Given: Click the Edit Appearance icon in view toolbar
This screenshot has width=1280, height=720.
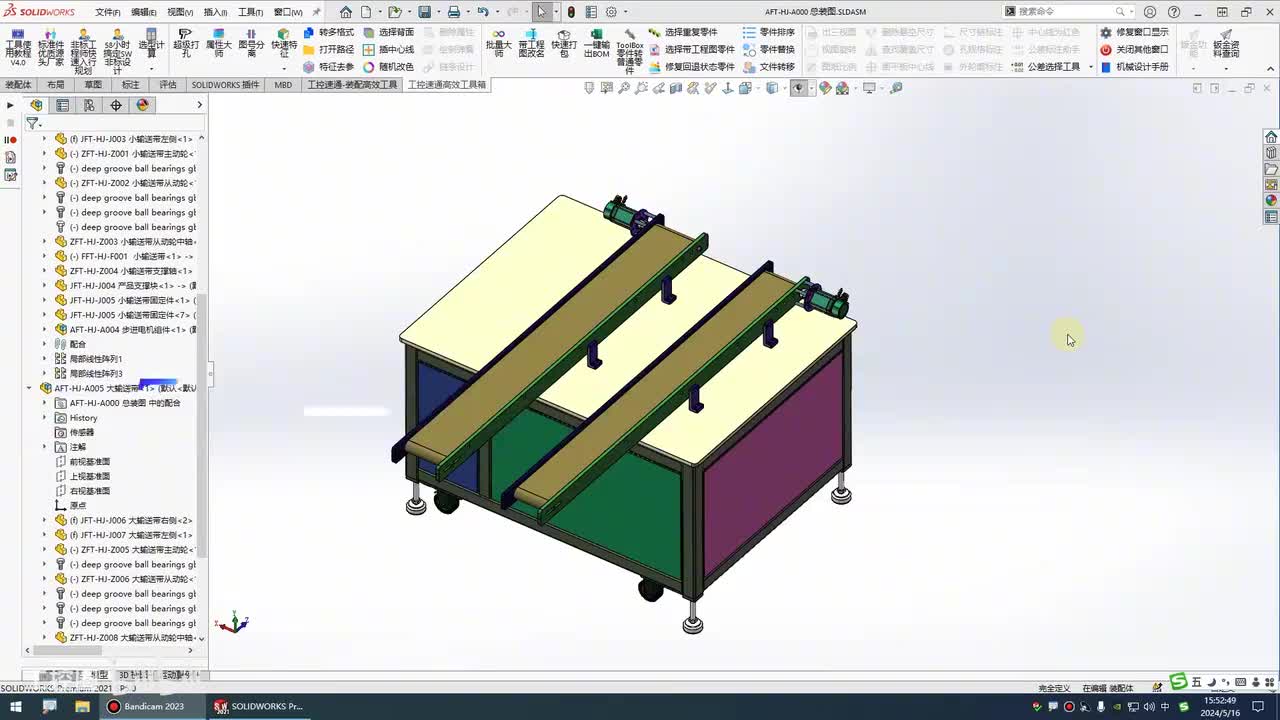Looking at the screenshot, I should (x=825, y=88).
